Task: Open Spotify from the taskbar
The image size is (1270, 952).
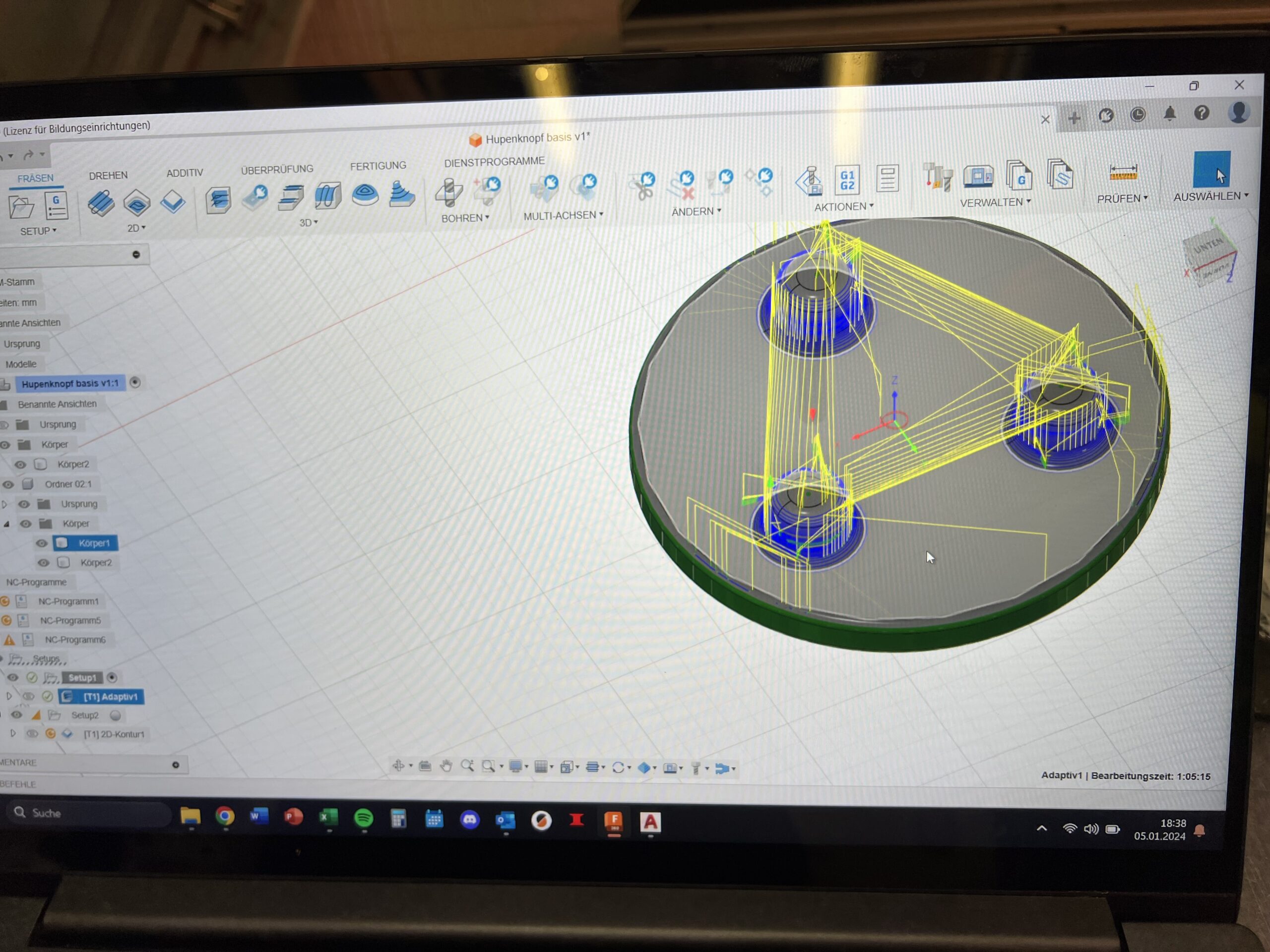Action: (x=364, y=818)
